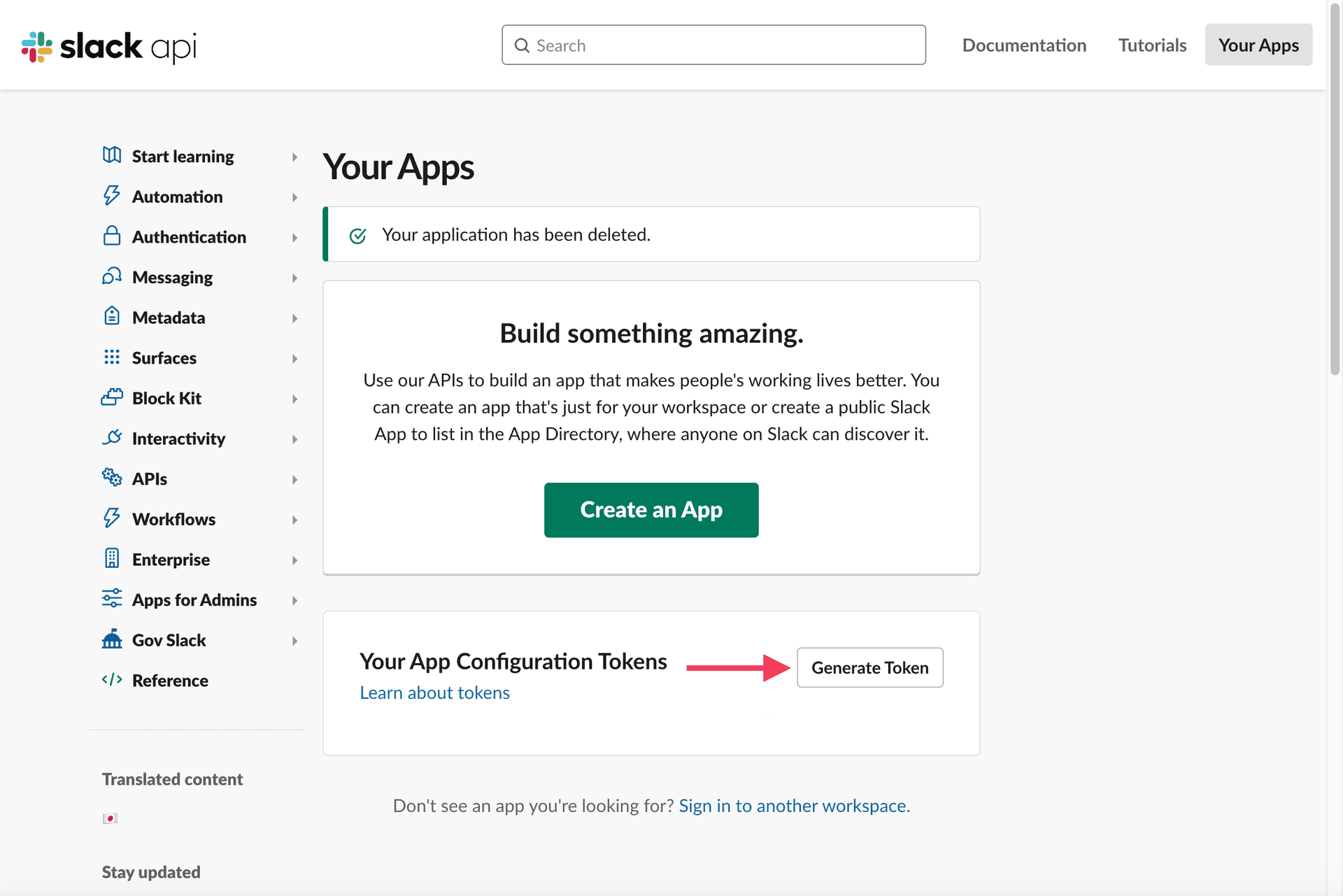Click the APIs gears icon
1343x896 pixels.
pyautogui.click(x=112, y=478)
